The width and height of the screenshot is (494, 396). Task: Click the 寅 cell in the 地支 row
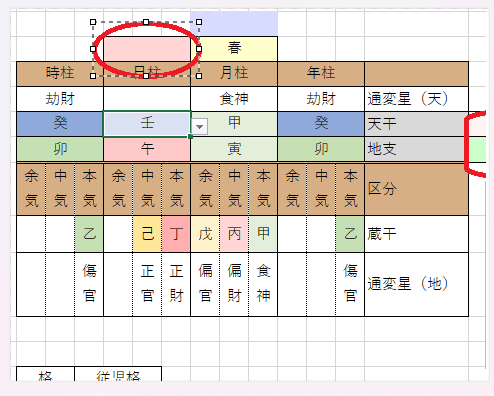(x=234, y=149)
